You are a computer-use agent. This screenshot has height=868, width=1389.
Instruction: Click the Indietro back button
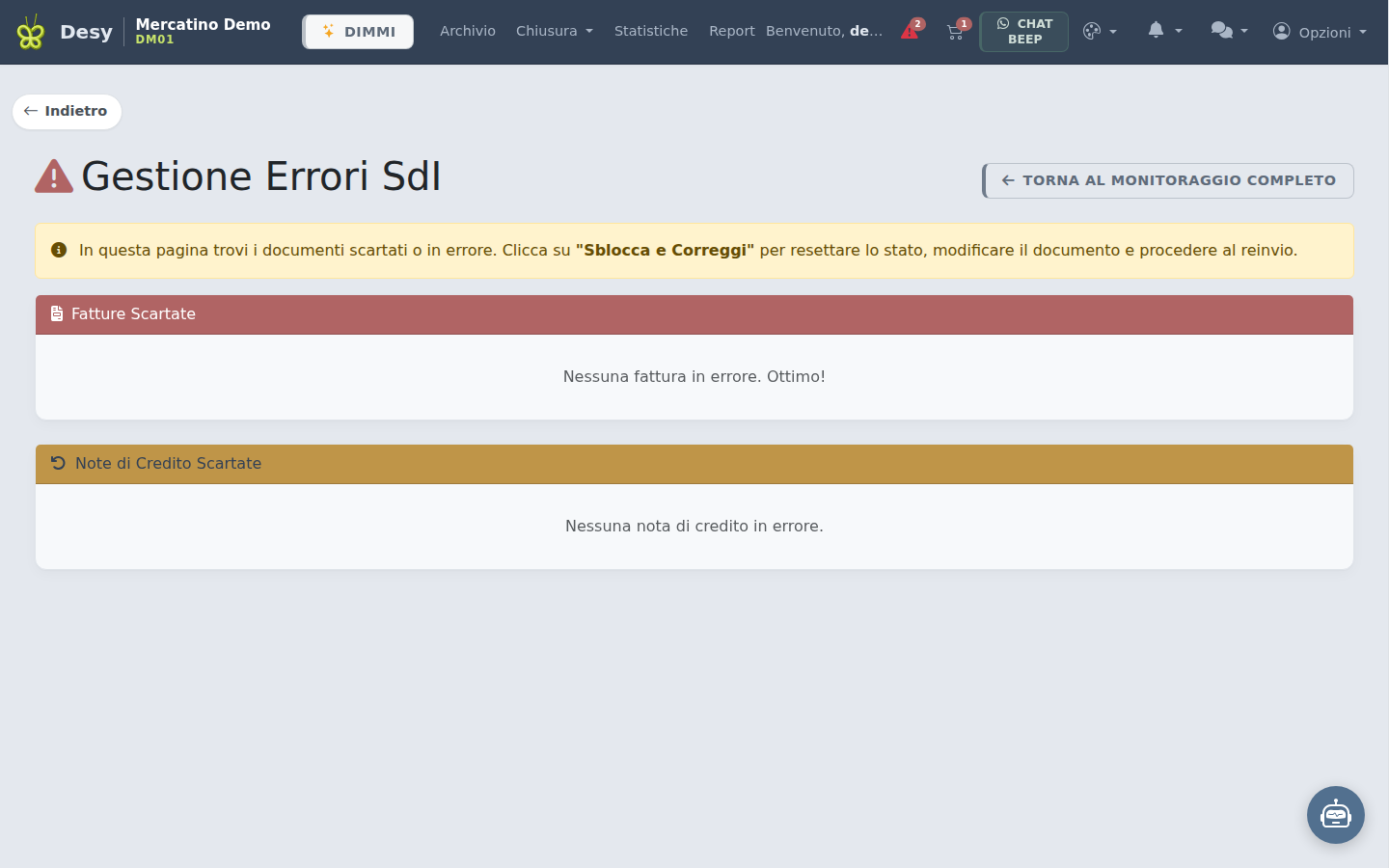pyautogui.click(x=67, y=111)
